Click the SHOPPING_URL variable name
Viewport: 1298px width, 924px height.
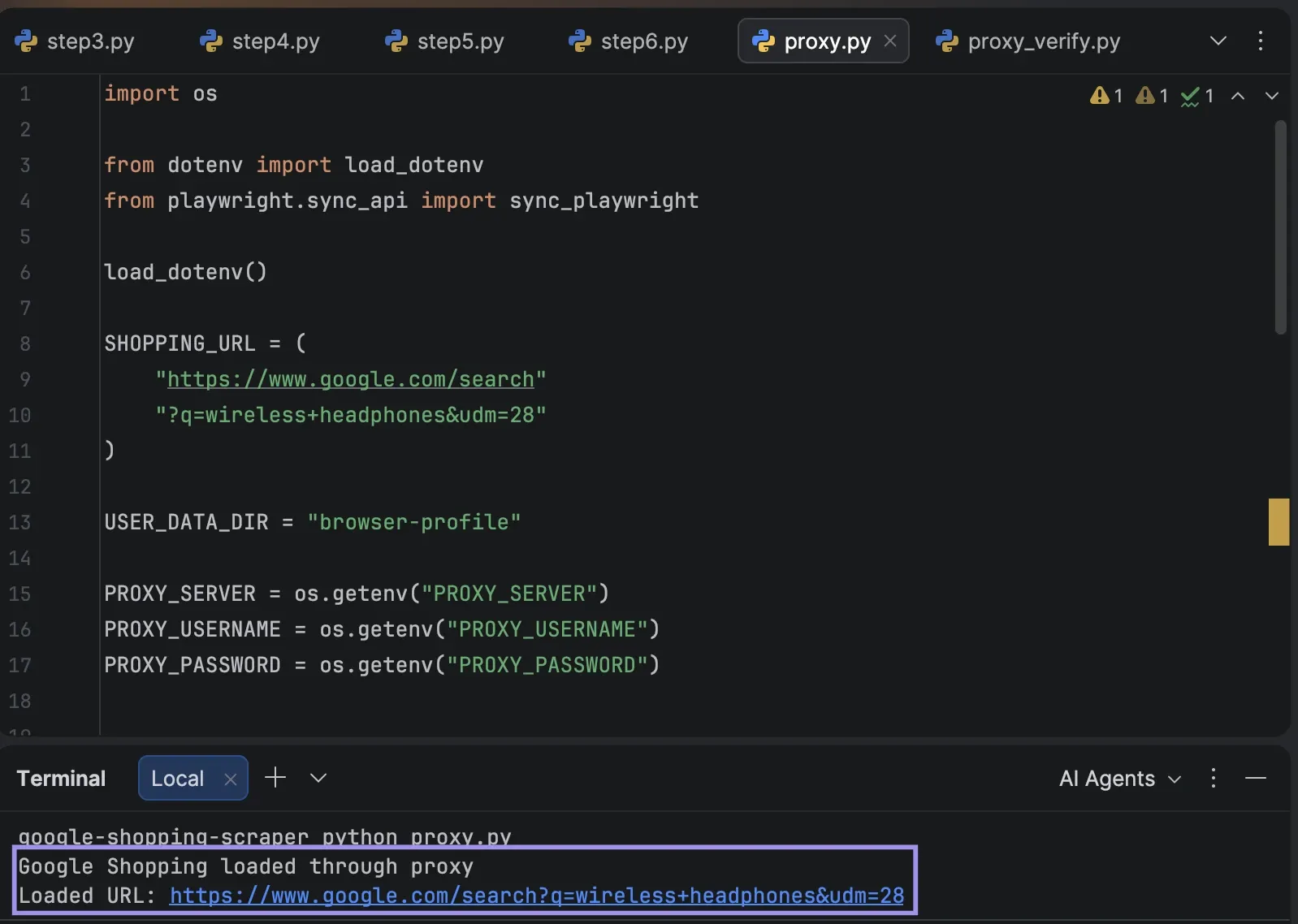(180, 343)
